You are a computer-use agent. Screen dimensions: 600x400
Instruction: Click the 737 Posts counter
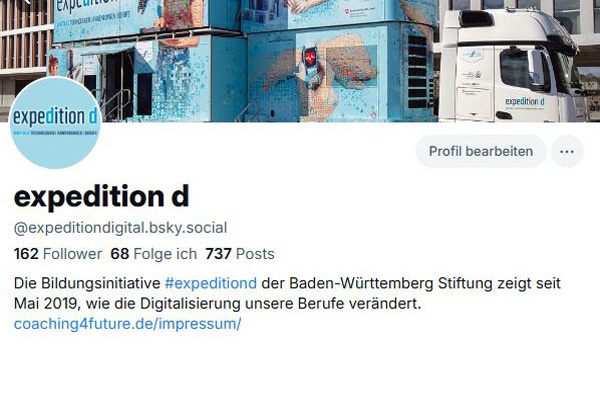[x=240, y=254]
